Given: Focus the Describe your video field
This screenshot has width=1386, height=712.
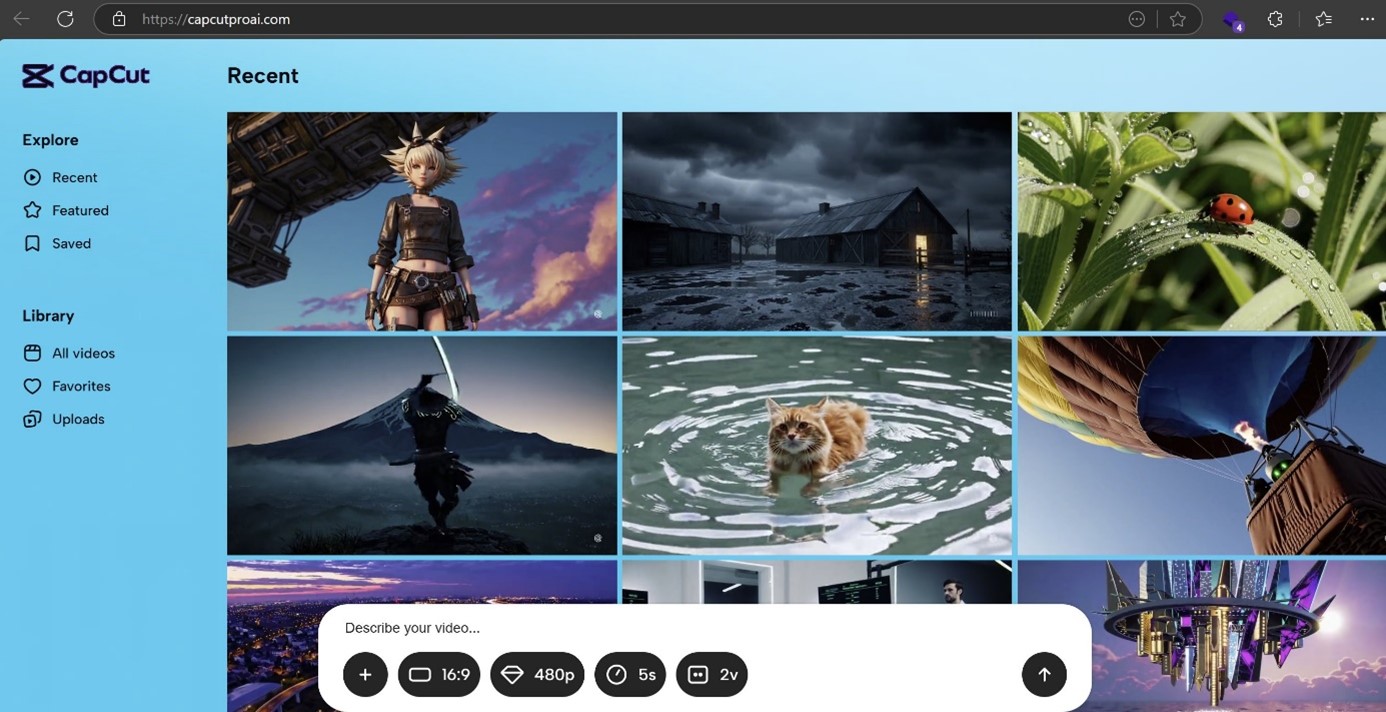Looking at the screenshot, I should (704, 628).
